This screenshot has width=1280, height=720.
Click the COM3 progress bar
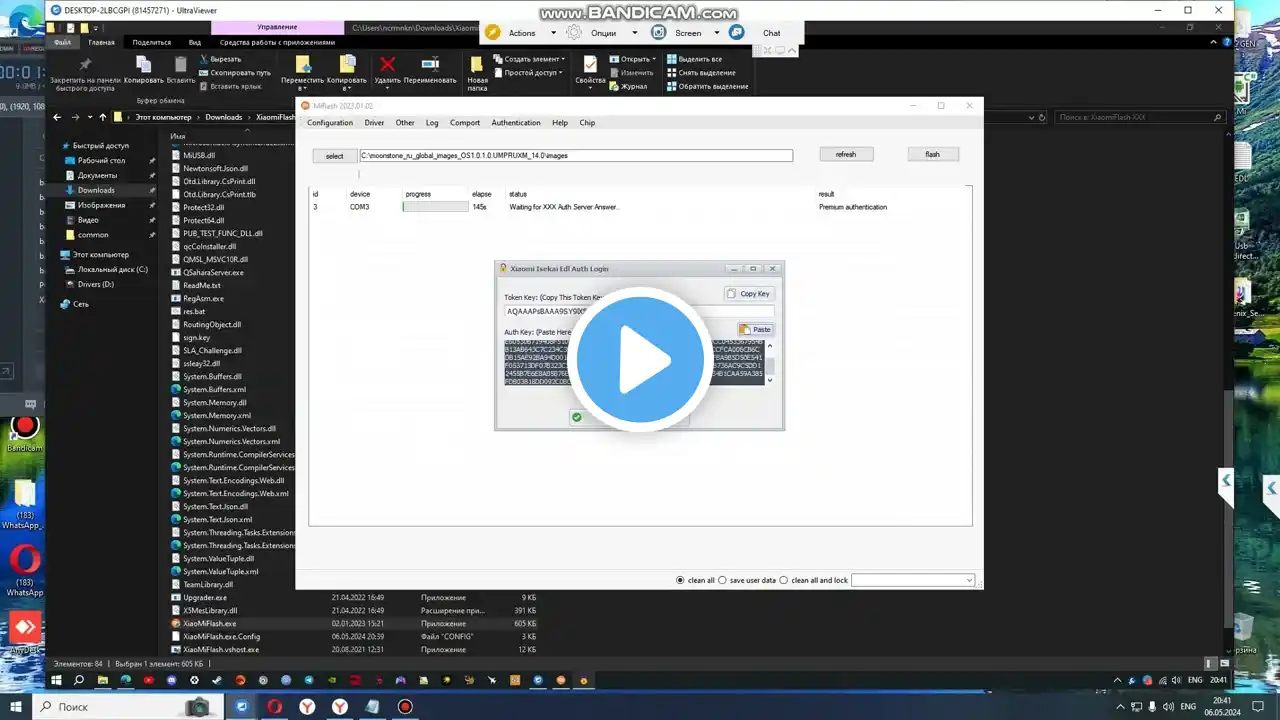coord(435,207)
